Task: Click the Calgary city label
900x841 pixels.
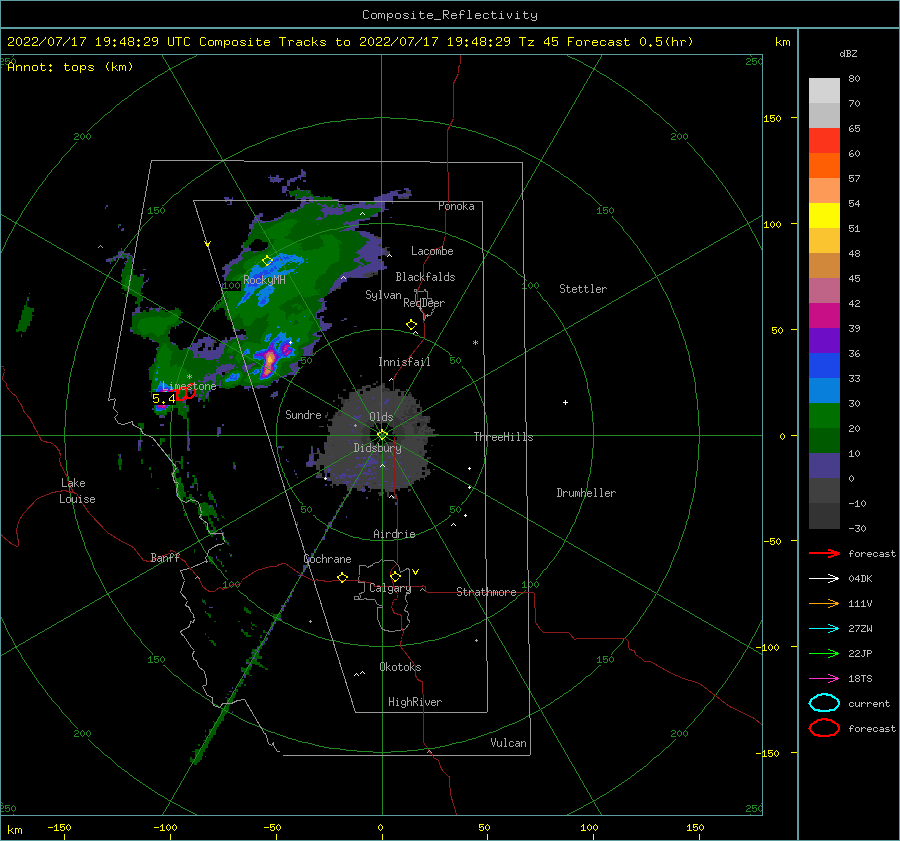Action: point(390,588)
